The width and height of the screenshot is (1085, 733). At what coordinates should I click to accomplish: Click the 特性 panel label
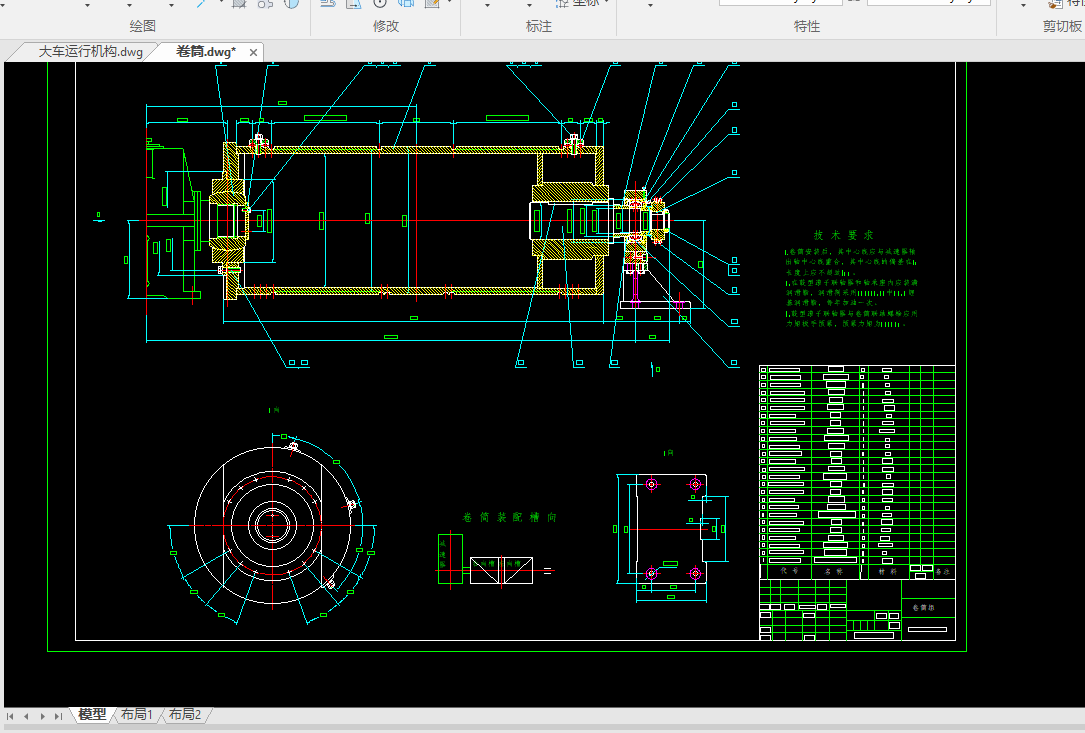coord(806,26)
